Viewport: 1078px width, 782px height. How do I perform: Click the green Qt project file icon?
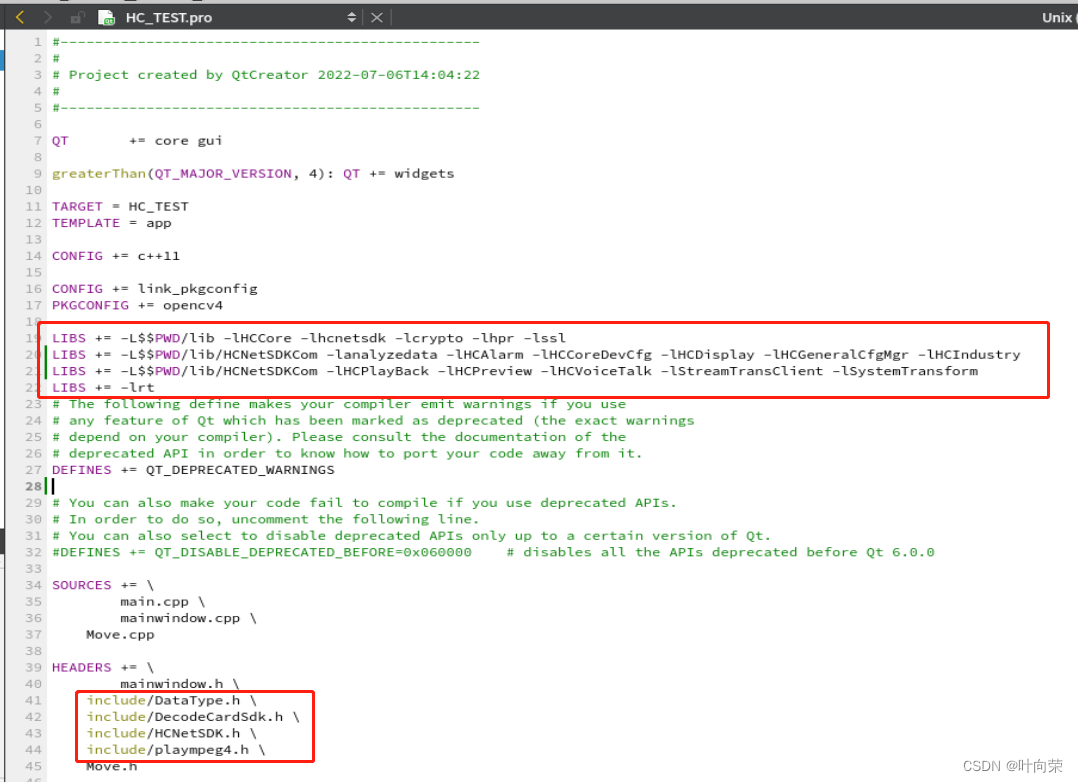(106, 16)
